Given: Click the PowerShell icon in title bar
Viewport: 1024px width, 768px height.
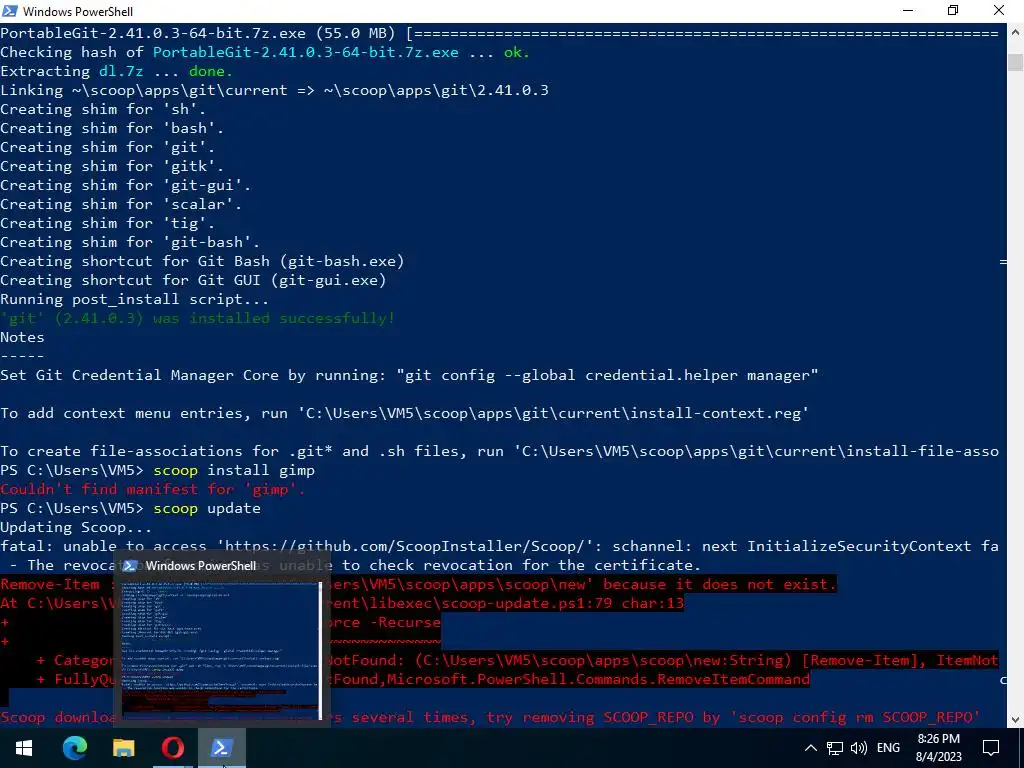Looking at the screenshot, I should (10, 10).
